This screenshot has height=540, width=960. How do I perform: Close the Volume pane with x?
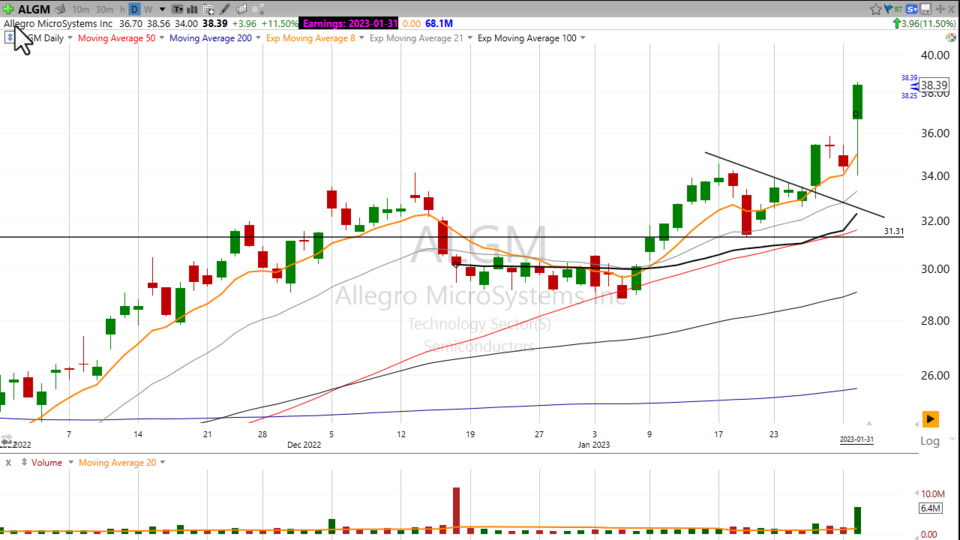tap(7, 463)
